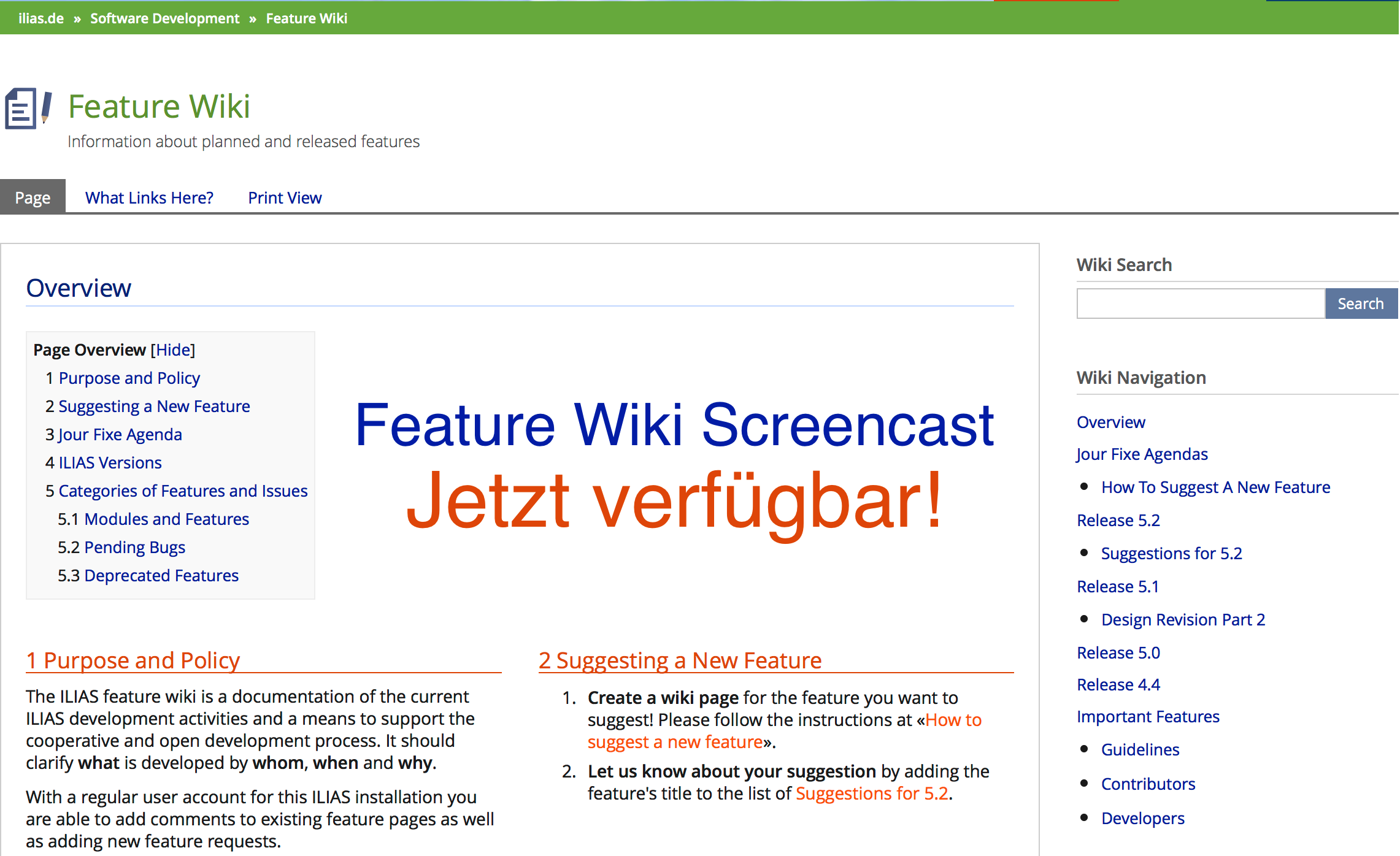Navigate to the Release 5.2 page
Viewport: 1400px width, 856px height.
click(x=1118, y=520)
